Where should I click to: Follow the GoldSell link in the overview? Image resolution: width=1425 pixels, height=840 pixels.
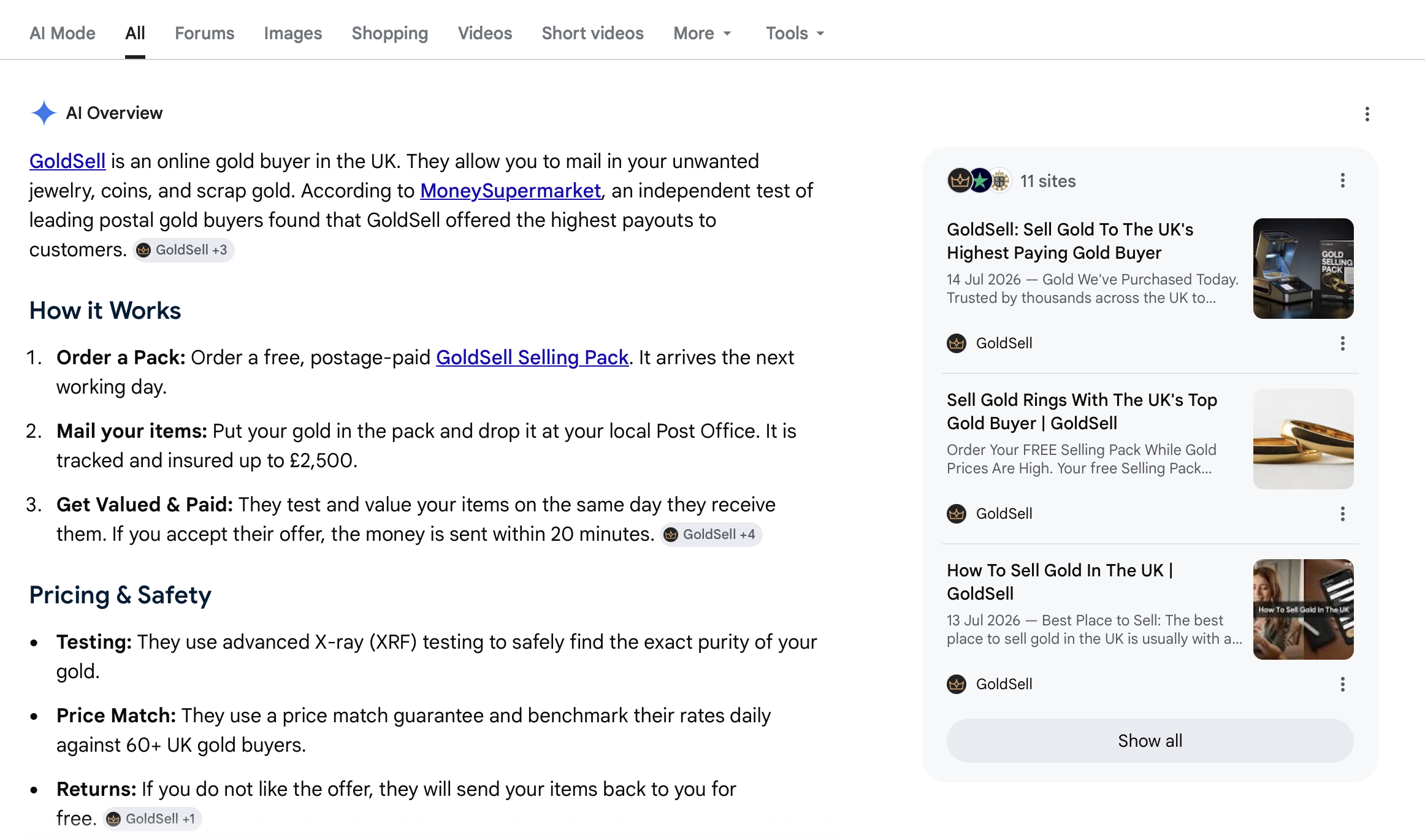click(67, 161)
